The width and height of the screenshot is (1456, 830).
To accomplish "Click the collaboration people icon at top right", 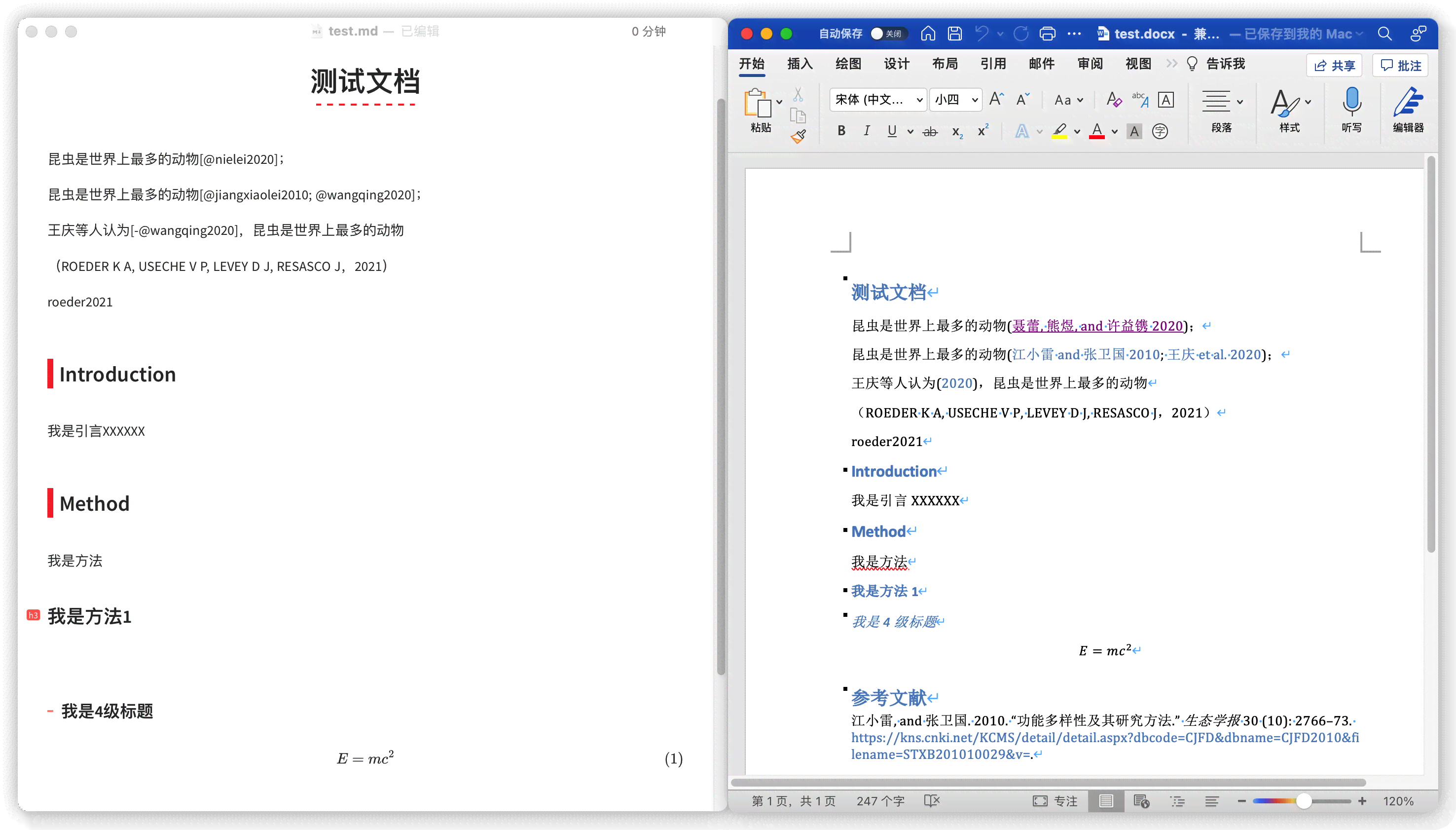I will click(1419, 34).
